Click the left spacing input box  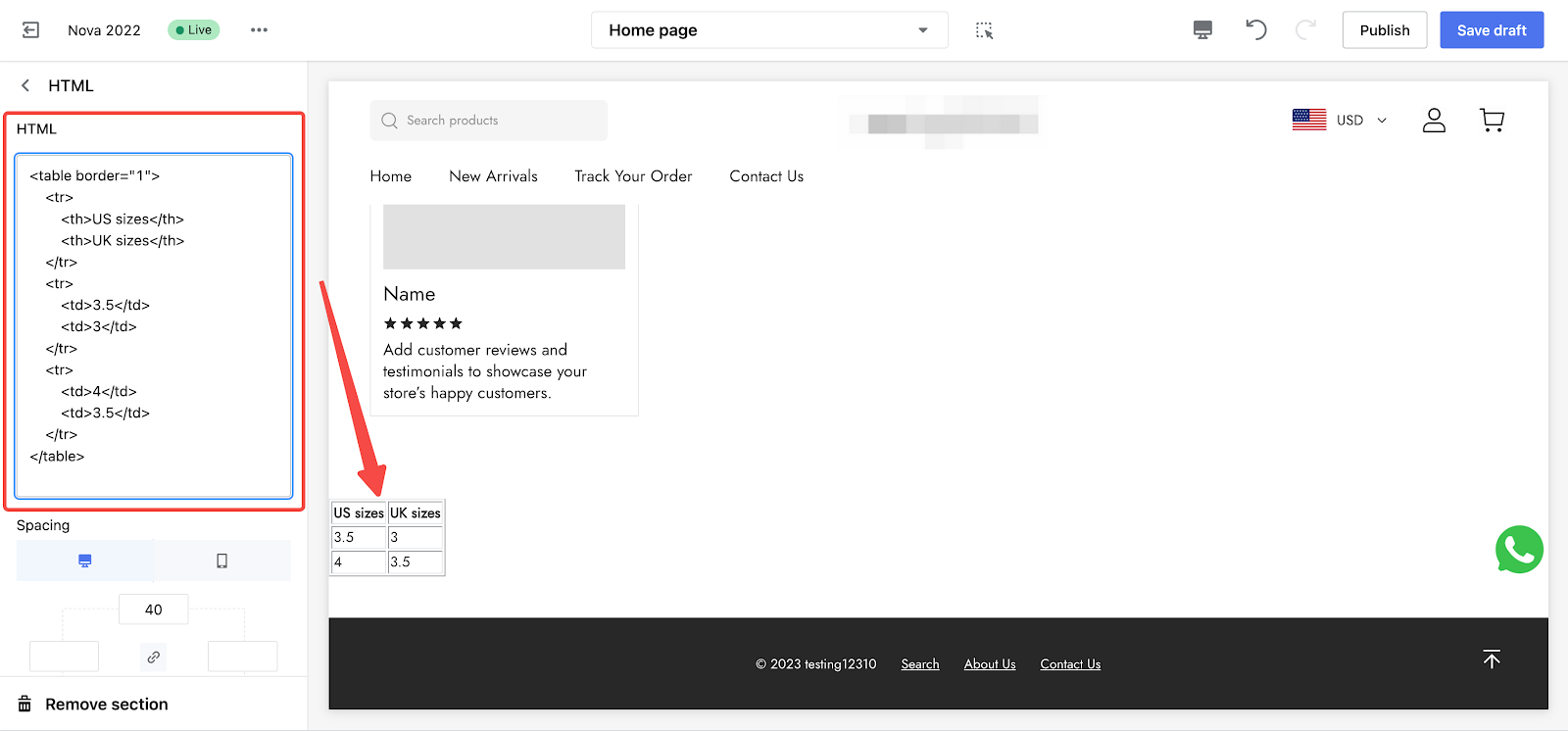(64, 657)
